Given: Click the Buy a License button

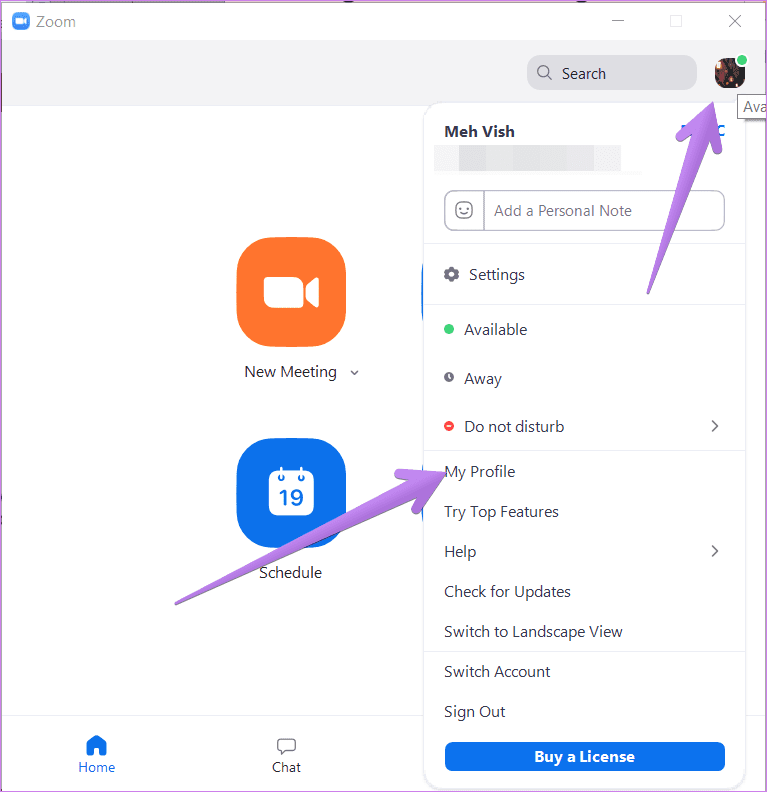Looking at the screenshot, I should pos(585,756).
